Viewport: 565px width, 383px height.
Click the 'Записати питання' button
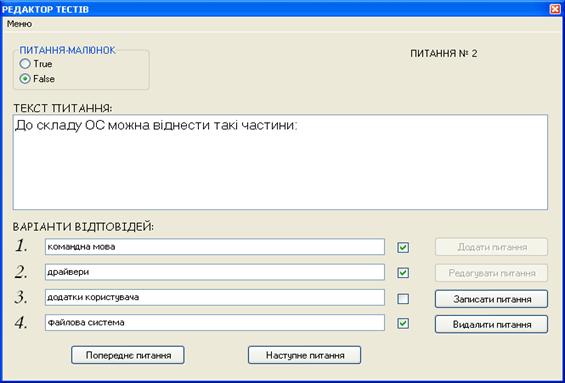tap(491, 299)
